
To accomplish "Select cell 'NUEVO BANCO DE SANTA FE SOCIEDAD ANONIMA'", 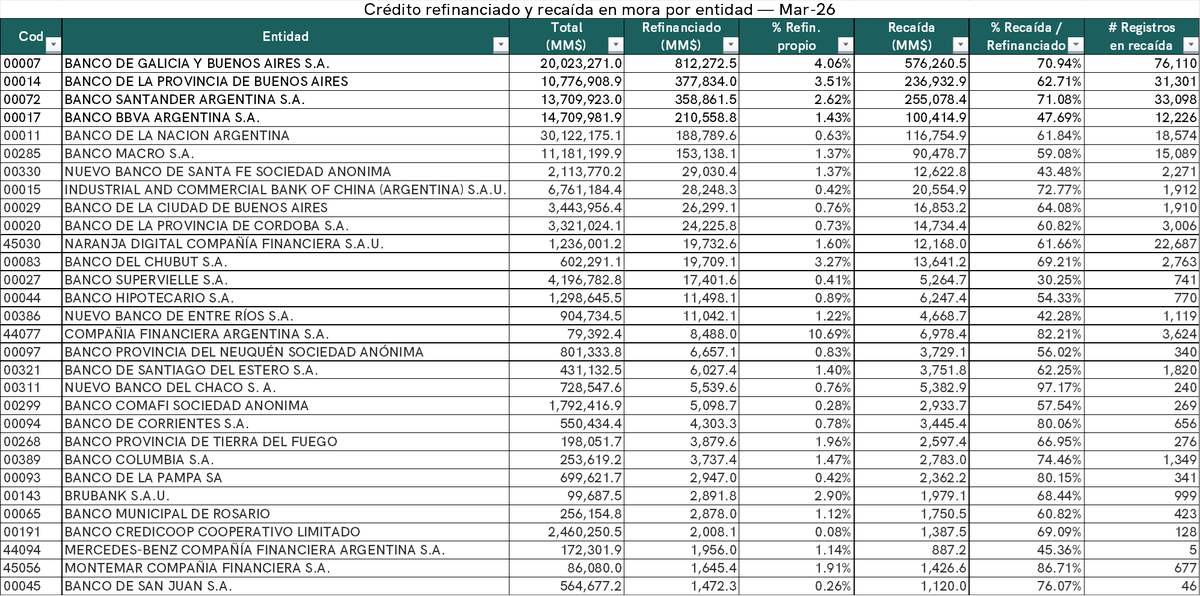I will [286, 171].
